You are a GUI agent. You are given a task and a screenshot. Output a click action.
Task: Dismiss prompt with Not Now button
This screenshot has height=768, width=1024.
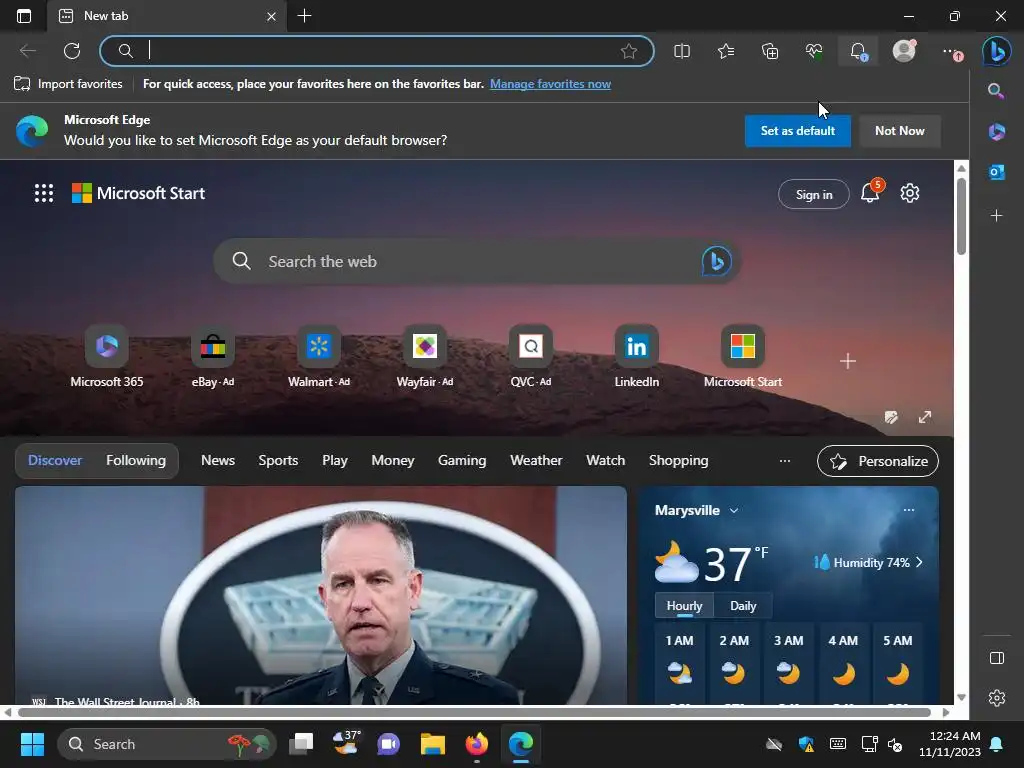coord(899,131)
